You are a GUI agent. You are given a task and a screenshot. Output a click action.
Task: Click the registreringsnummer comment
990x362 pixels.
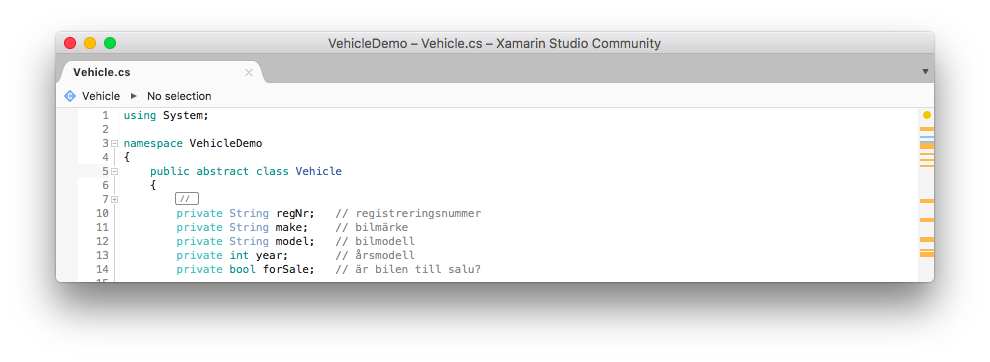[409, 214]
